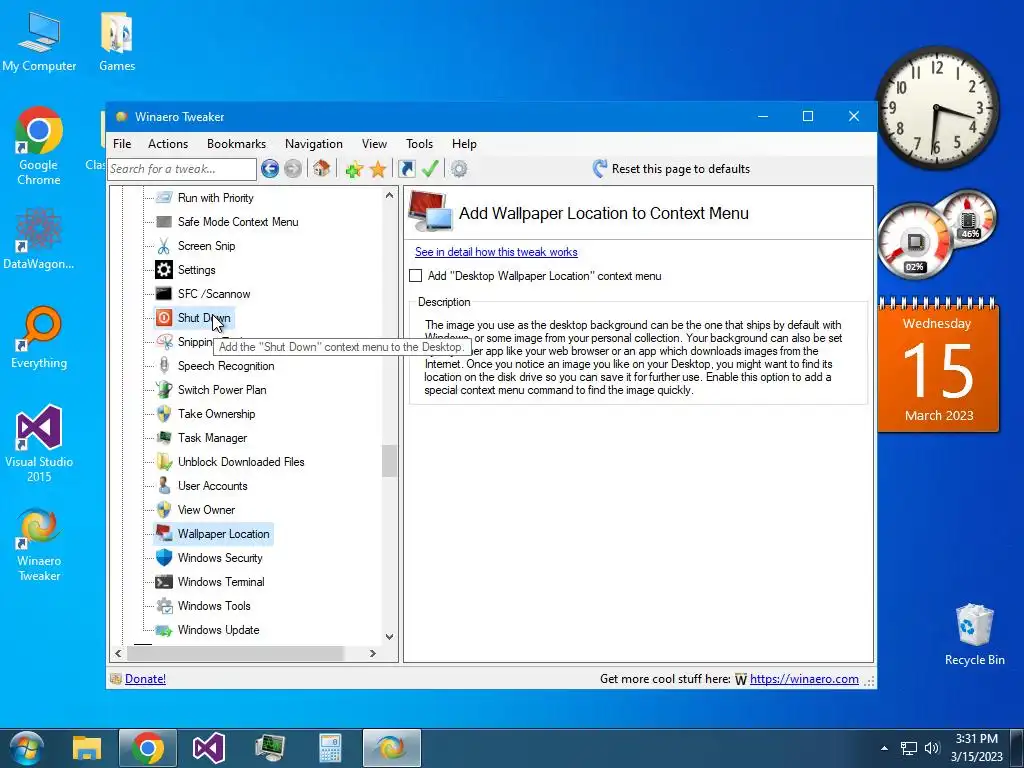Select the Games folder desktop icon
This screenshot has width=1024, height=768.
click(117, 42)
